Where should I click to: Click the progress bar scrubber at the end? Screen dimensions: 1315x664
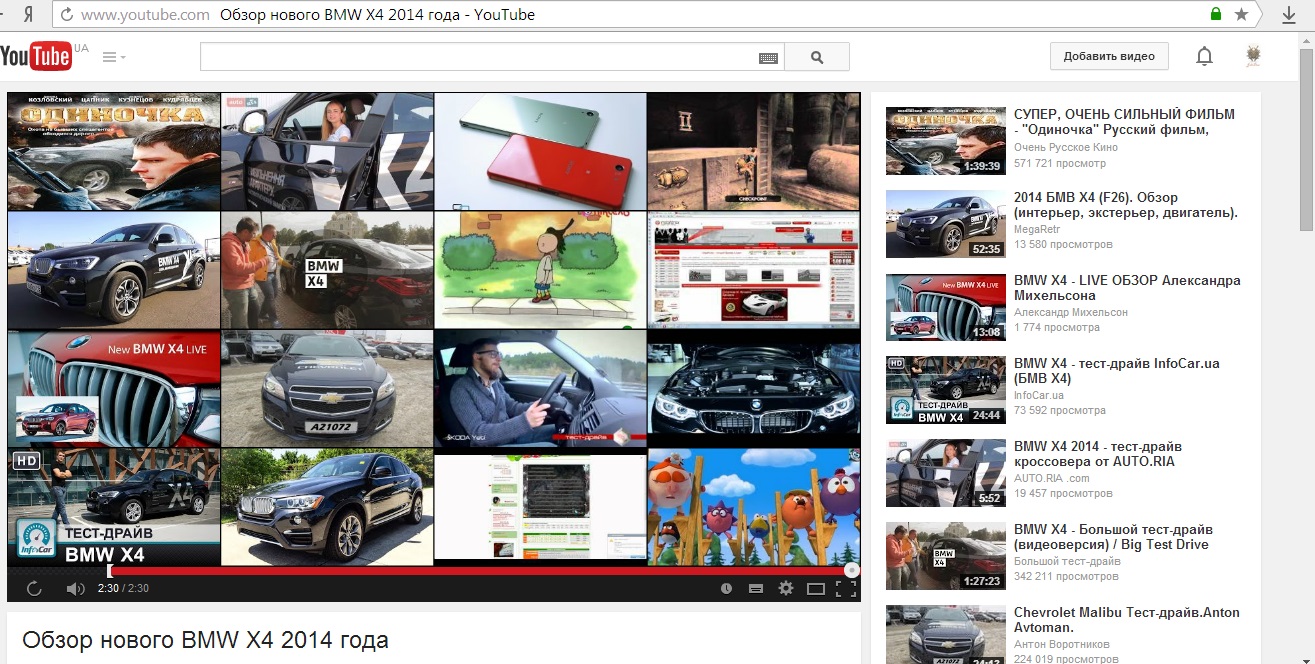[851, 570]
